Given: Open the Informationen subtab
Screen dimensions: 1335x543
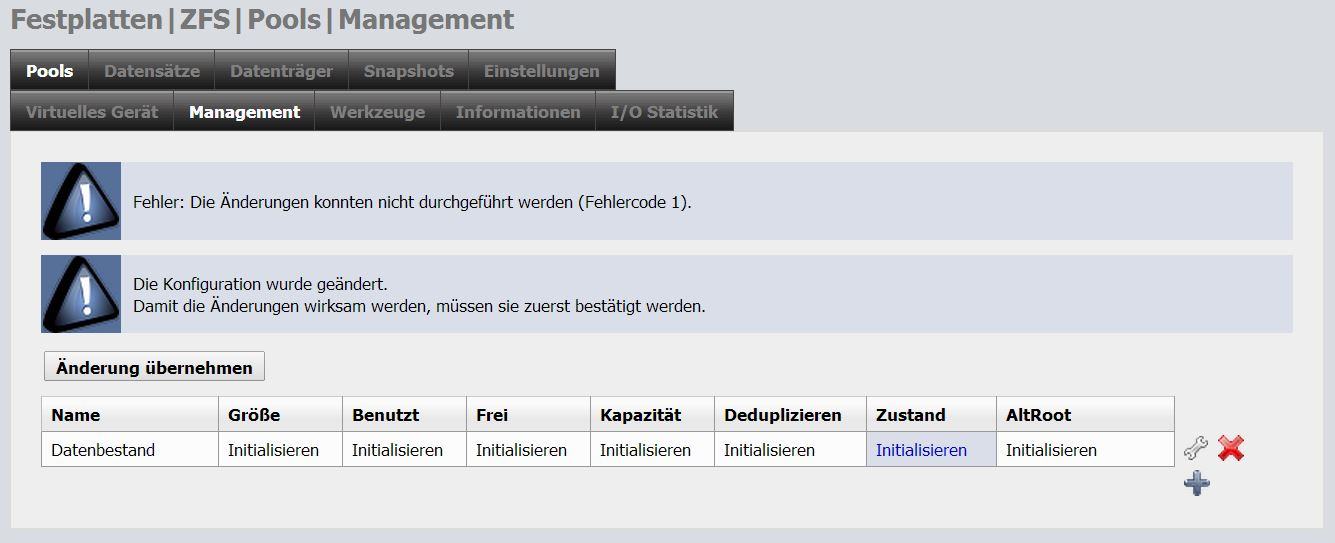Looking at the screenshot, I should point(518,112).
